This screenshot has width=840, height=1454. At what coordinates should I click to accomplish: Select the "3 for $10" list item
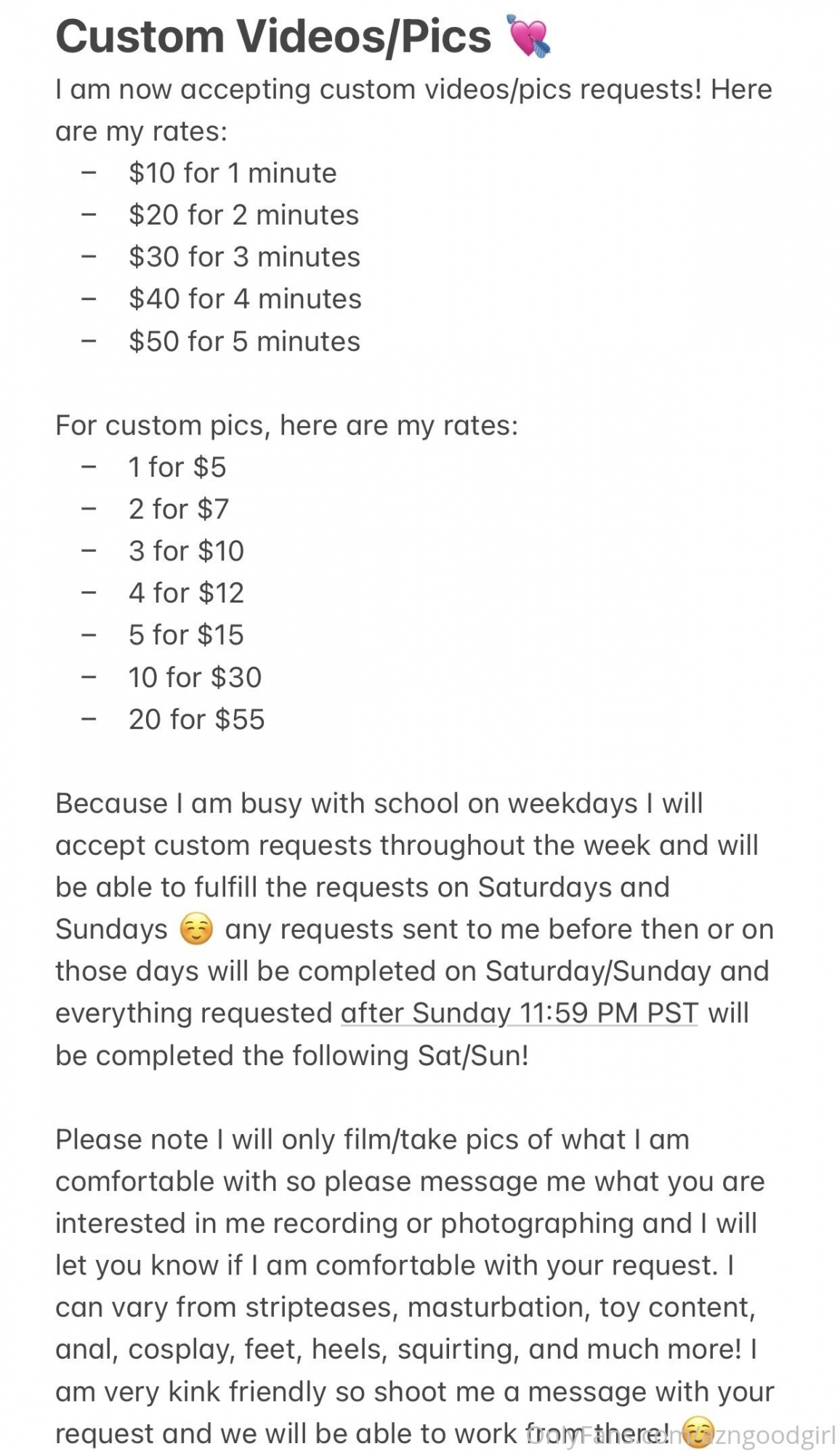pyautogui.click(x=186, y=551)
